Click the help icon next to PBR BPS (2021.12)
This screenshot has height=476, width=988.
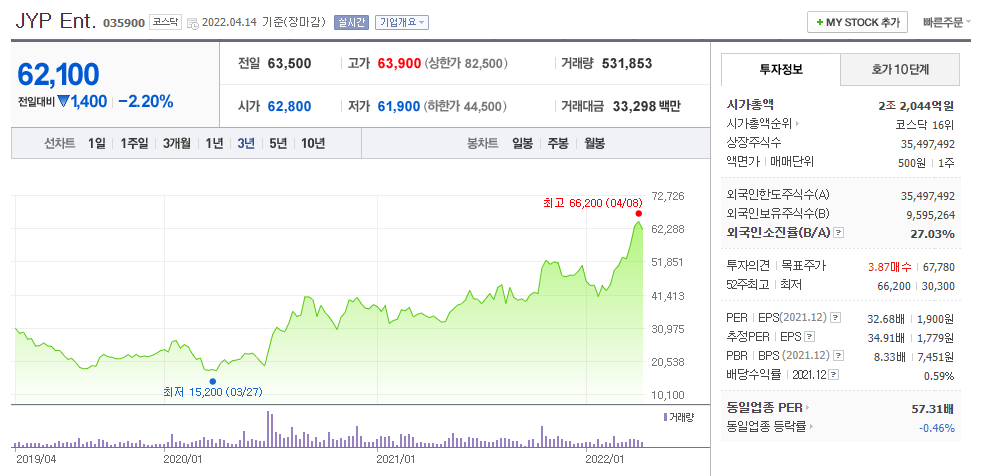coord(839,356)
